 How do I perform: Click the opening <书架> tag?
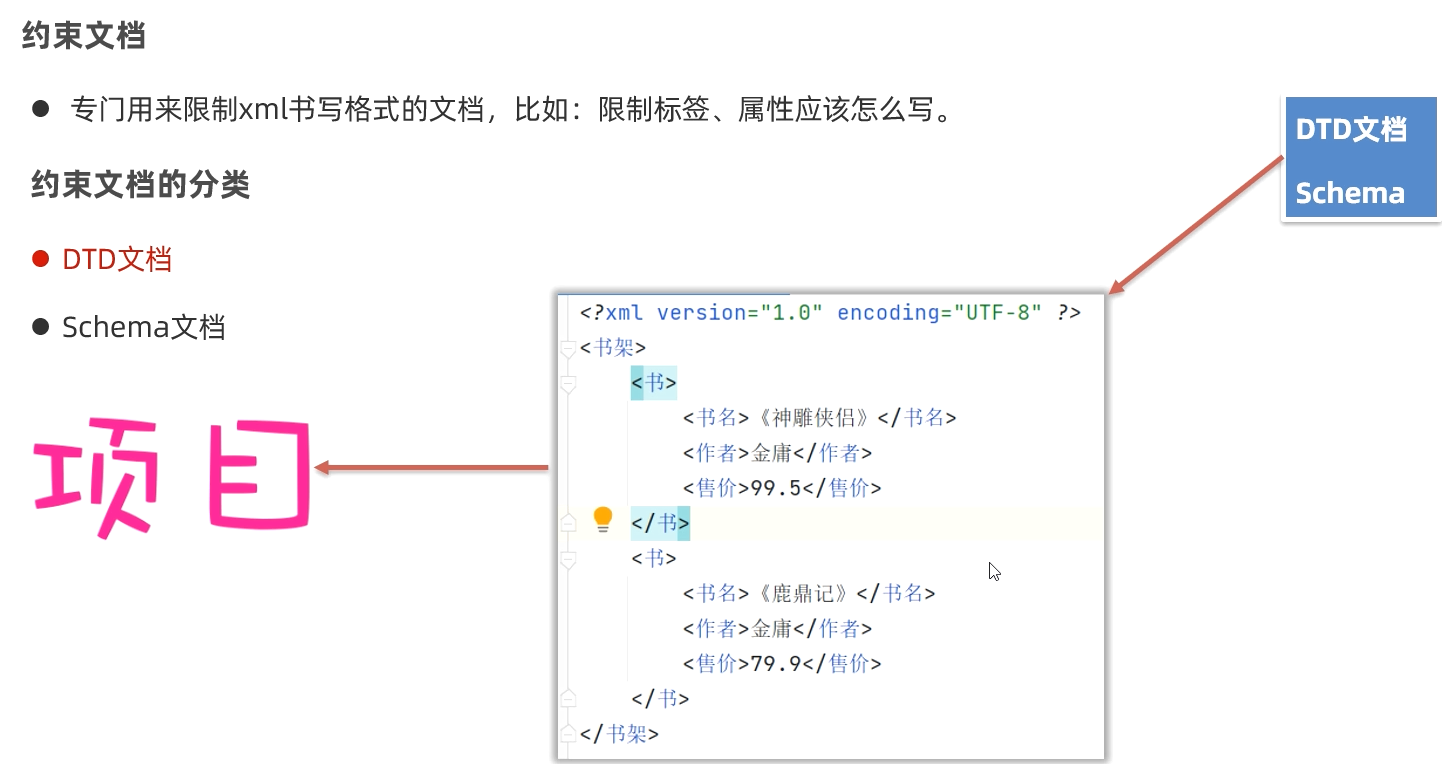coord(613,348)
